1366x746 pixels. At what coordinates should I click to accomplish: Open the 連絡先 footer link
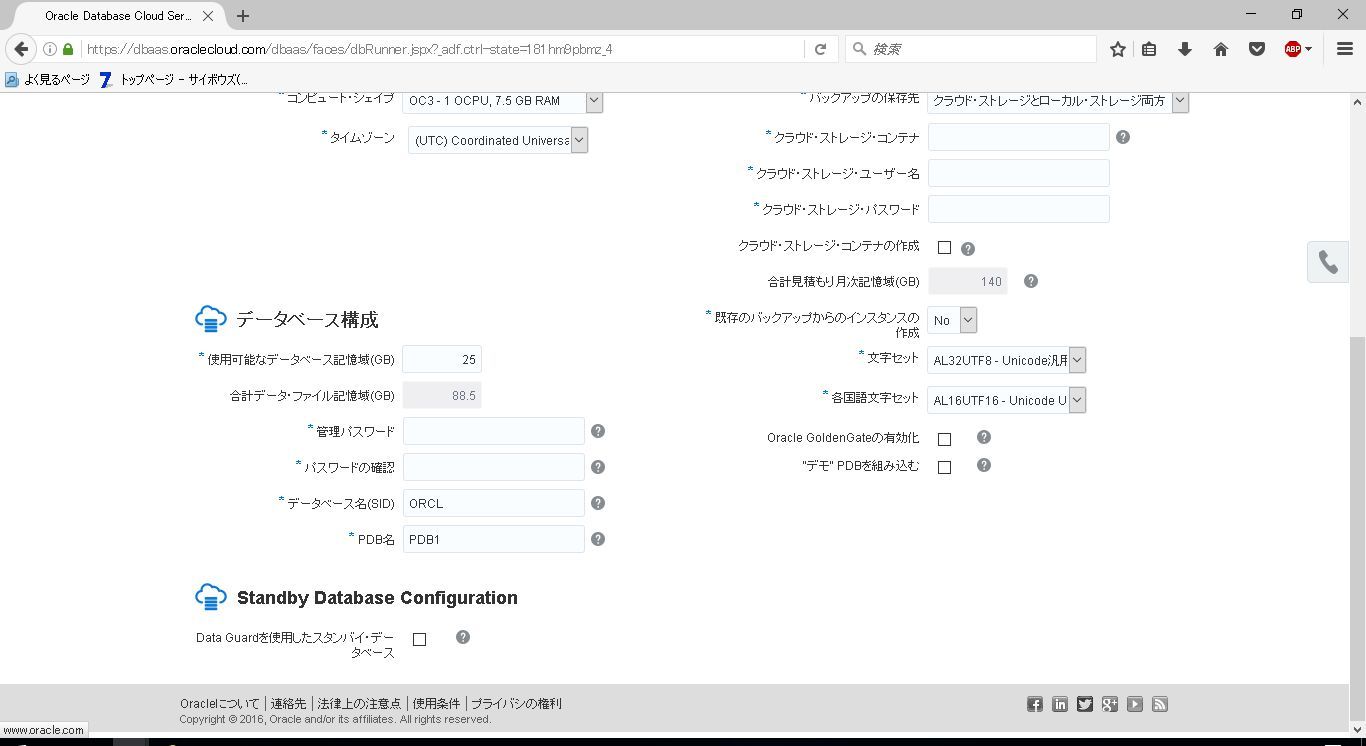point(288,703)
